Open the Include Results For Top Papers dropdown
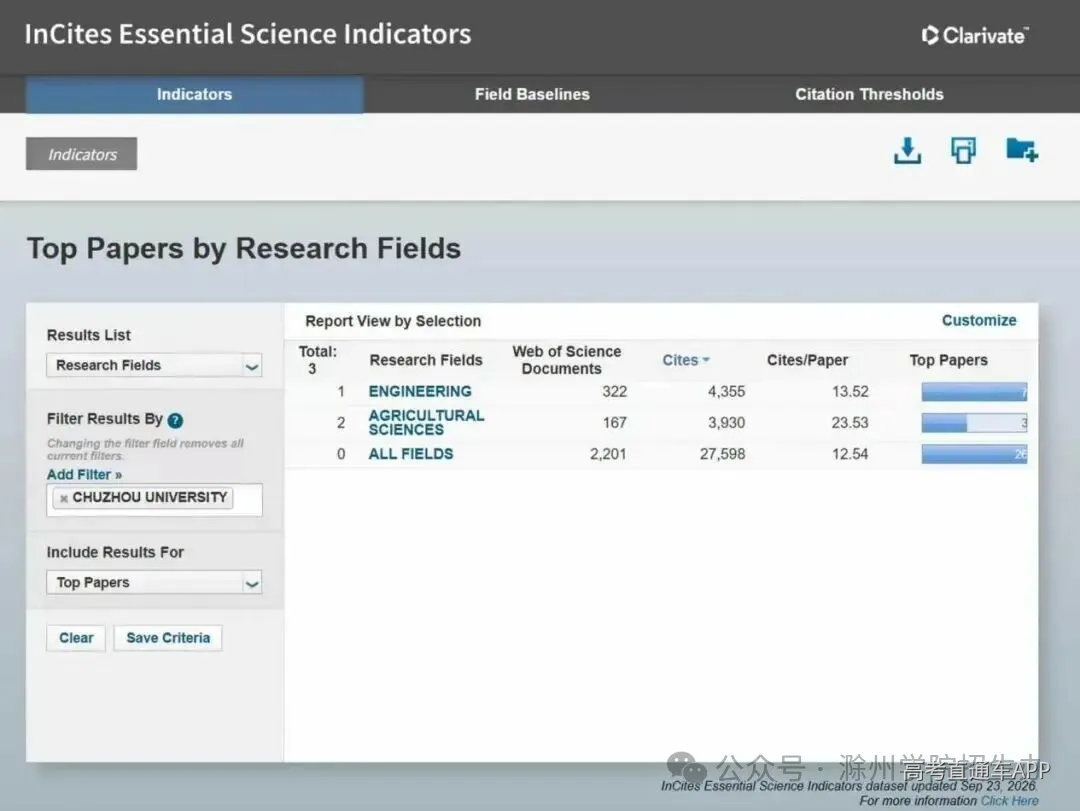 click(x=154, y=583)
